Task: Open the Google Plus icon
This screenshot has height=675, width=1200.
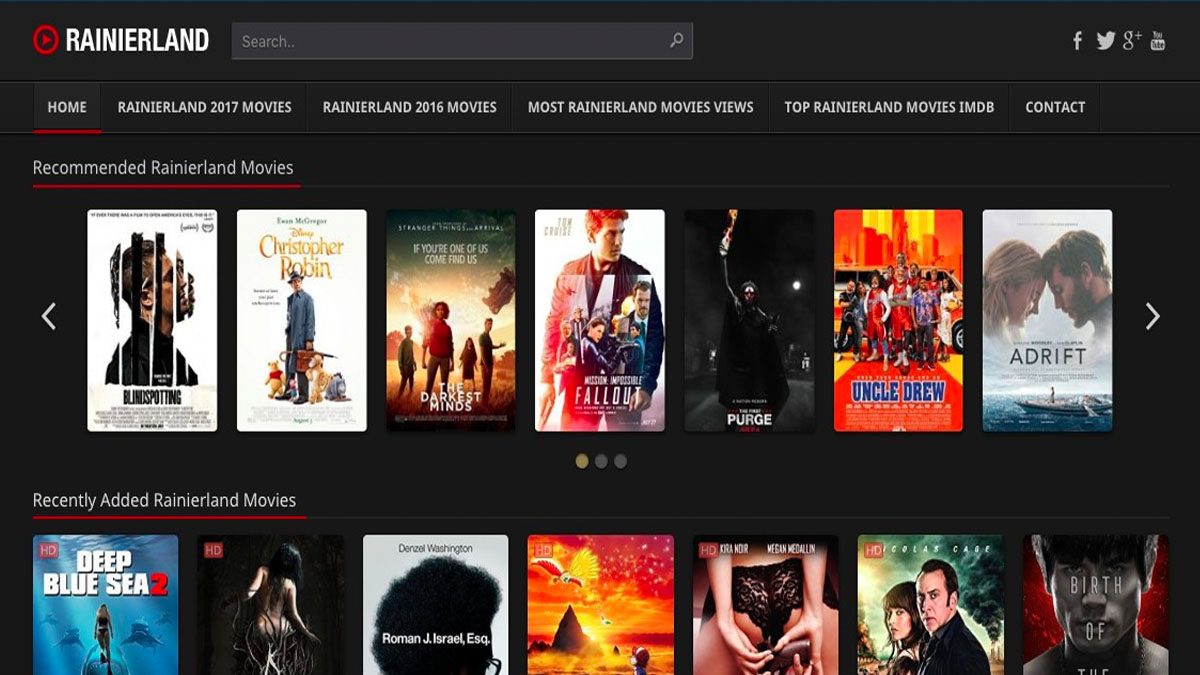Action: (1132, 40)
